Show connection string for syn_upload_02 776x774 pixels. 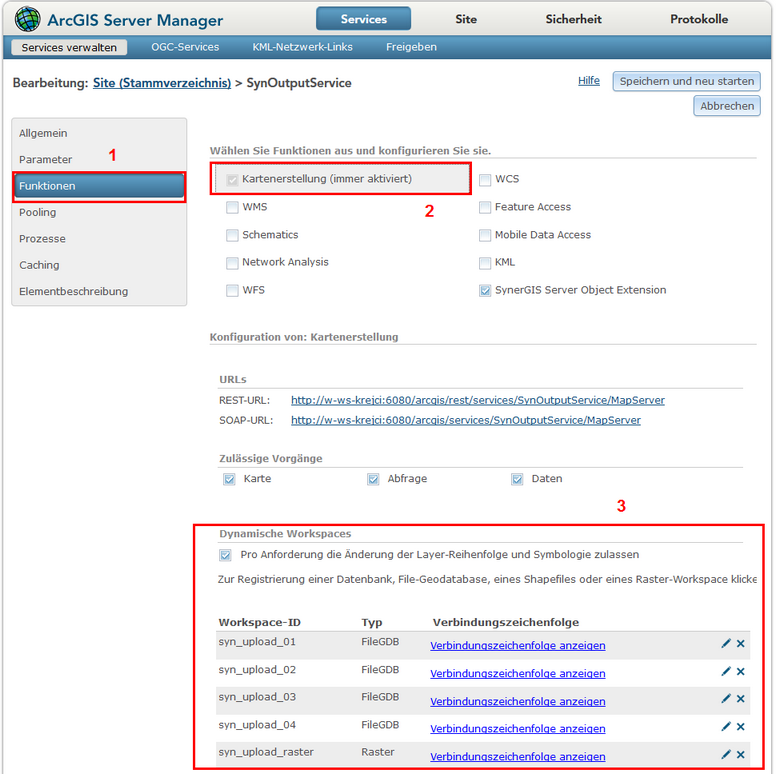(518, 673)
